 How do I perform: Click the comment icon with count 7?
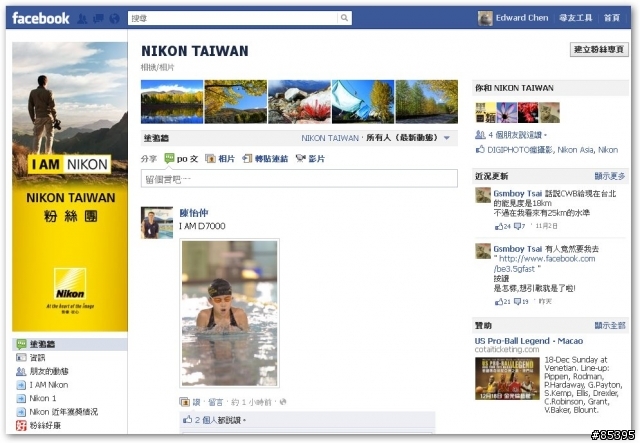click(519, 226)
